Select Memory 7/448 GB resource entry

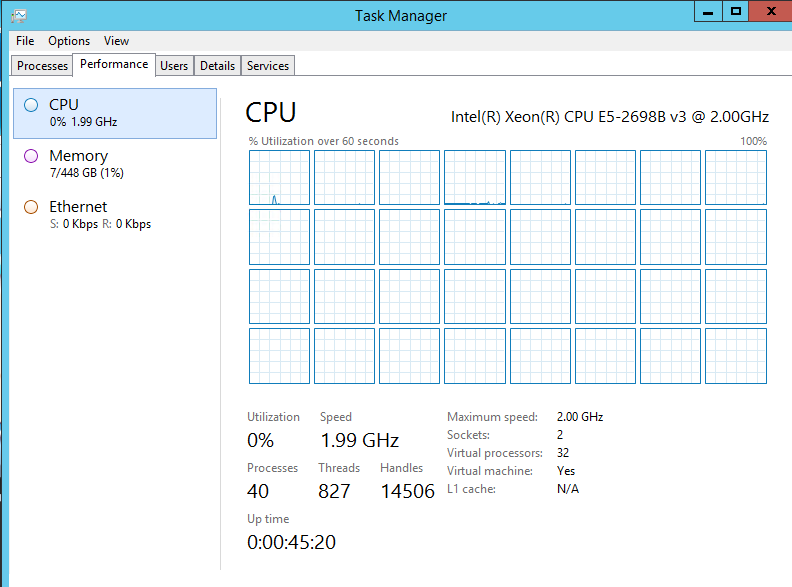click(115, 163)
